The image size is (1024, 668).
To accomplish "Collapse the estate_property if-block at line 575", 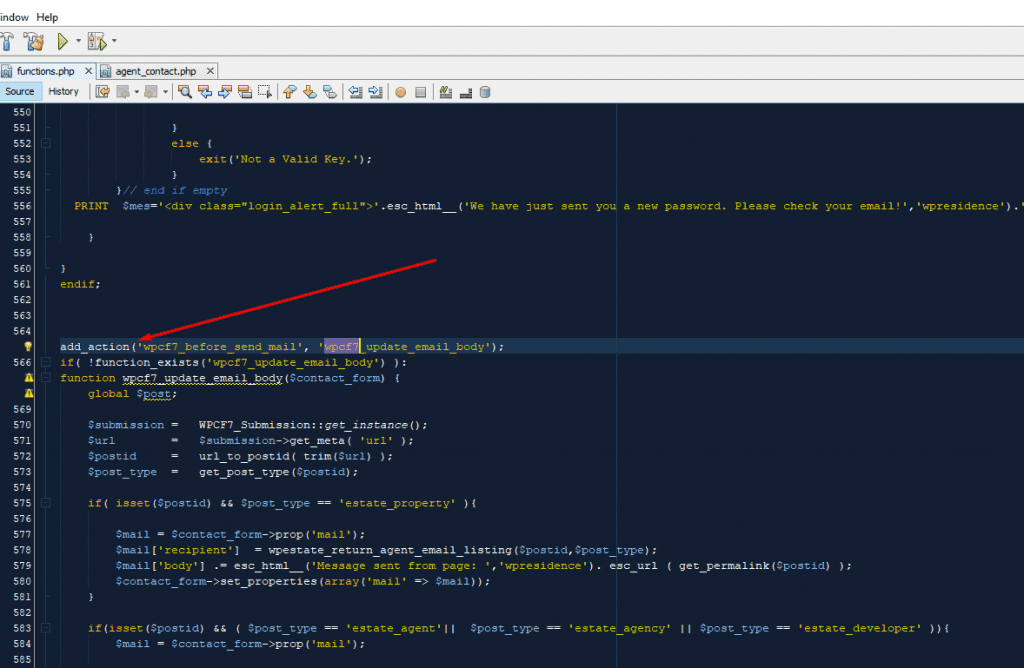I will (46, 503).
